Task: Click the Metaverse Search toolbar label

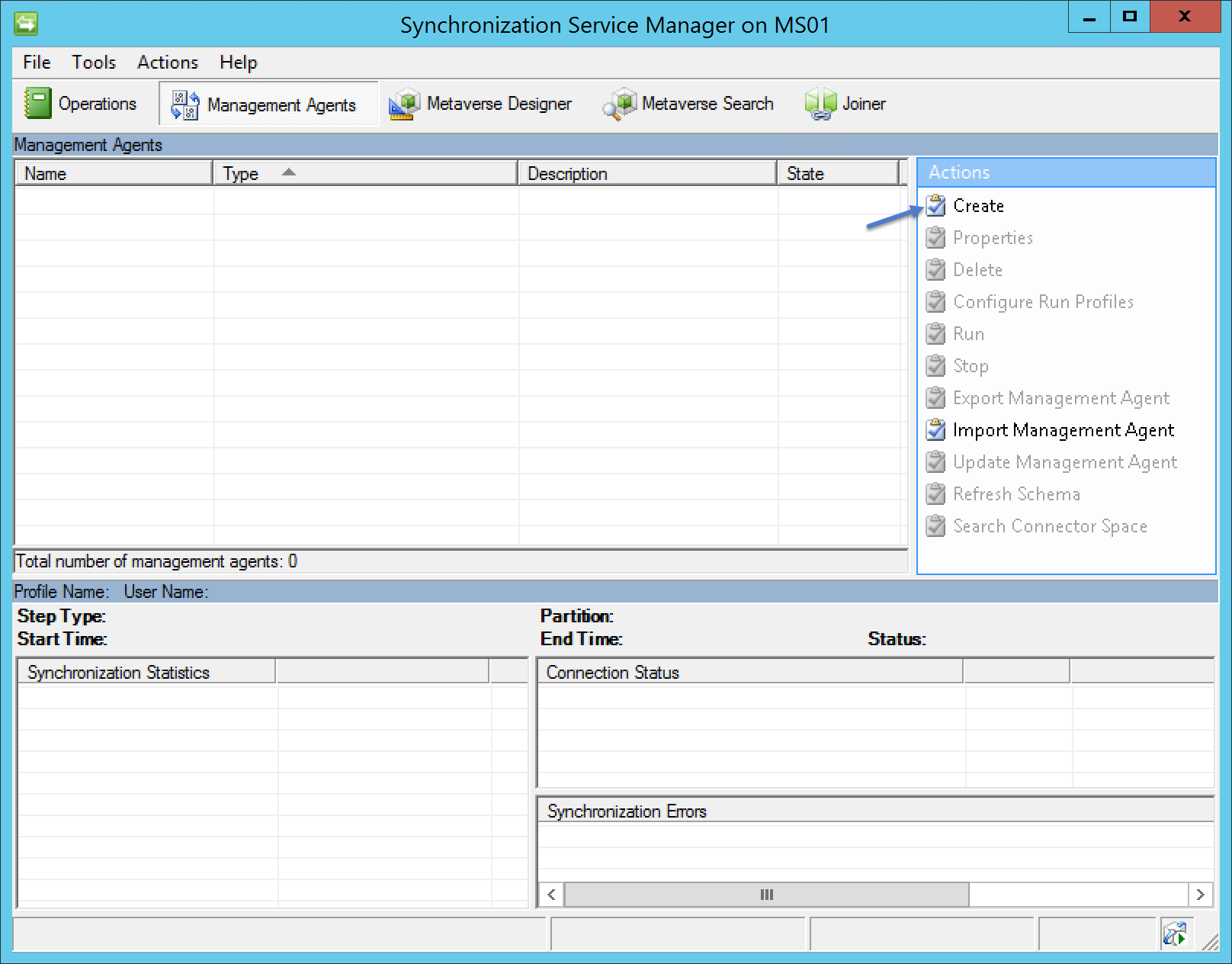Action: pyautogui.click(x=707, y=104)
